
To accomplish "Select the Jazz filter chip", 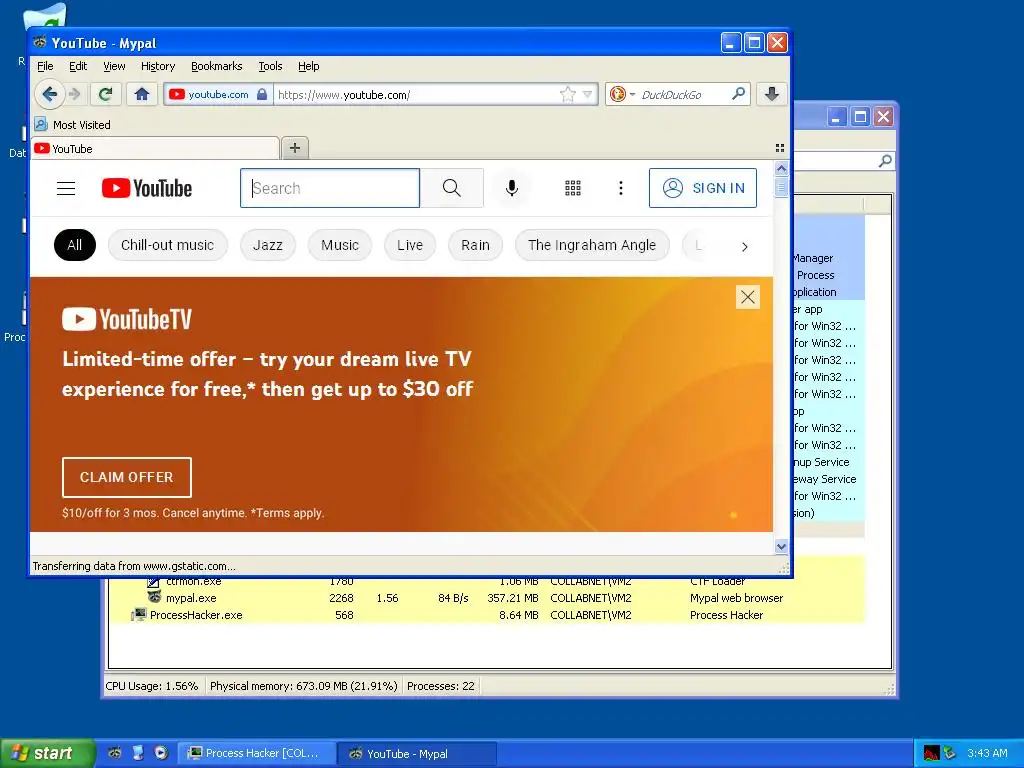I will pyautogui.click(x=268, y=245).
